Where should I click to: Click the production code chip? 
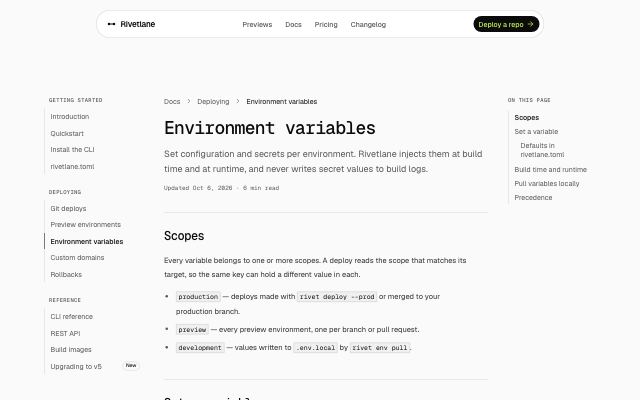click(x=198, y=297)
